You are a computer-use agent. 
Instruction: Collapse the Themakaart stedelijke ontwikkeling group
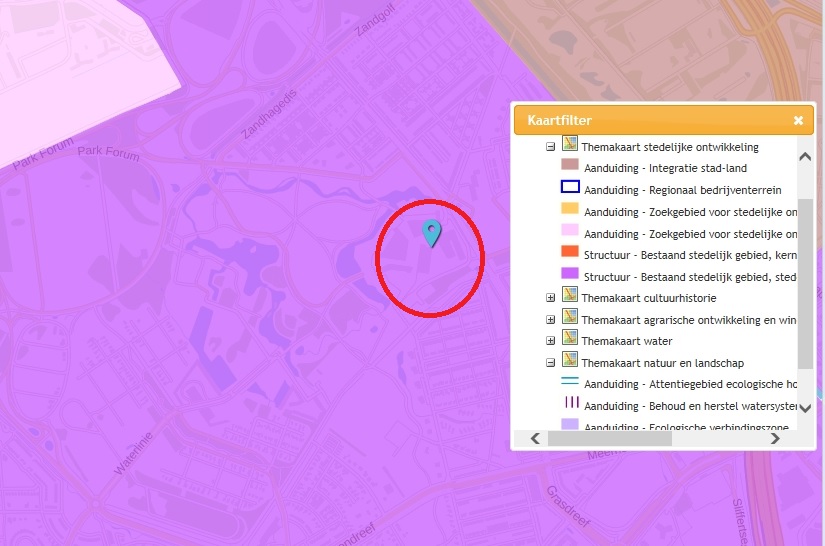(550, 147)
